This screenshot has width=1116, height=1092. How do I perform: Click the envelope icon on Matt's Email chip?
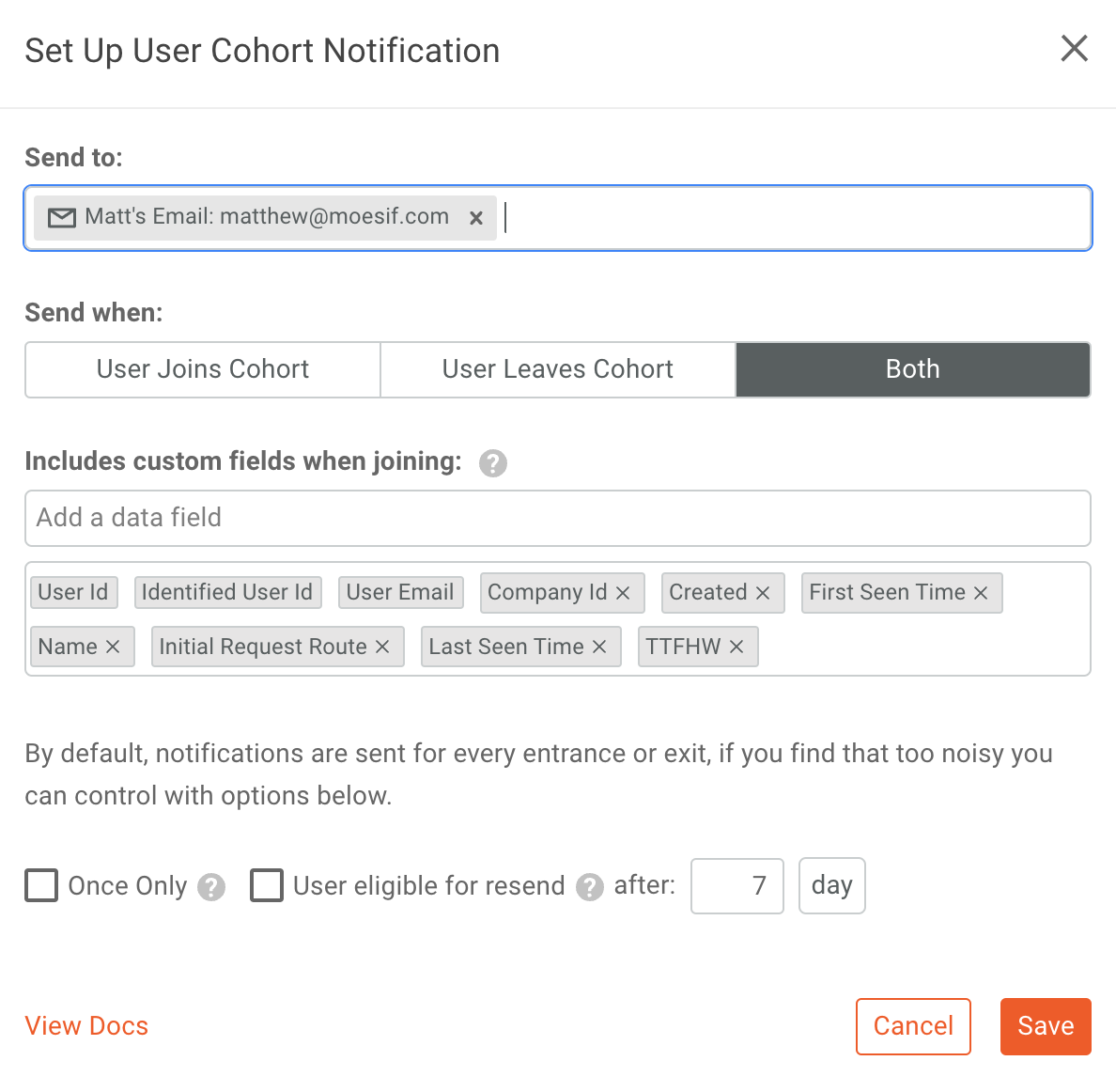click(x=61, y=217)
